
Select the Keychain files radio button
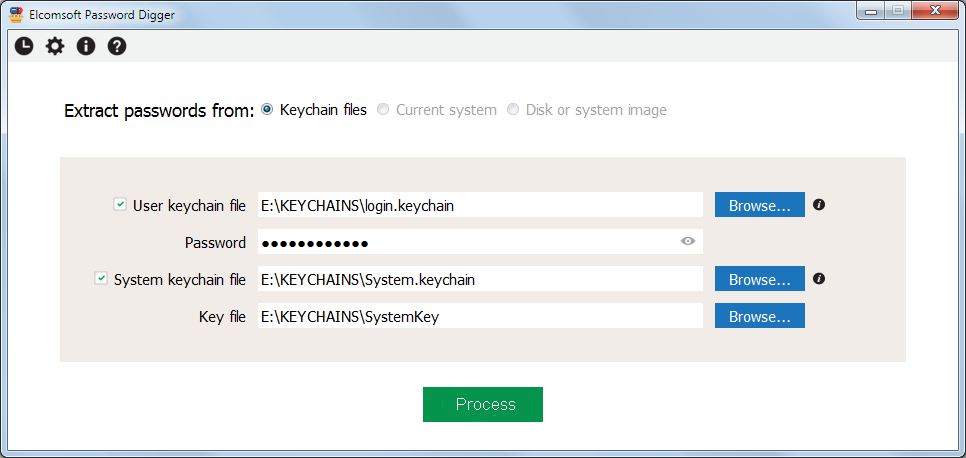[x=267, y=110]
